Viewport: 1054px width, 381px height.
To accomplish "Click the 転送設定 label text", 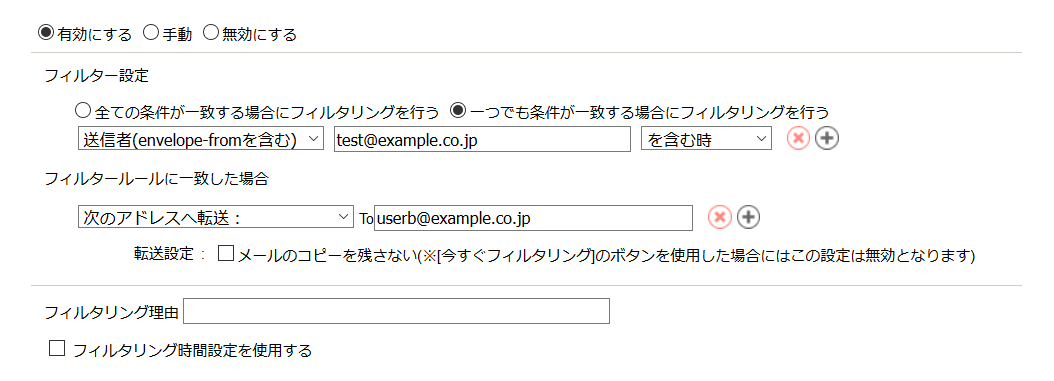I will [167, 255].
